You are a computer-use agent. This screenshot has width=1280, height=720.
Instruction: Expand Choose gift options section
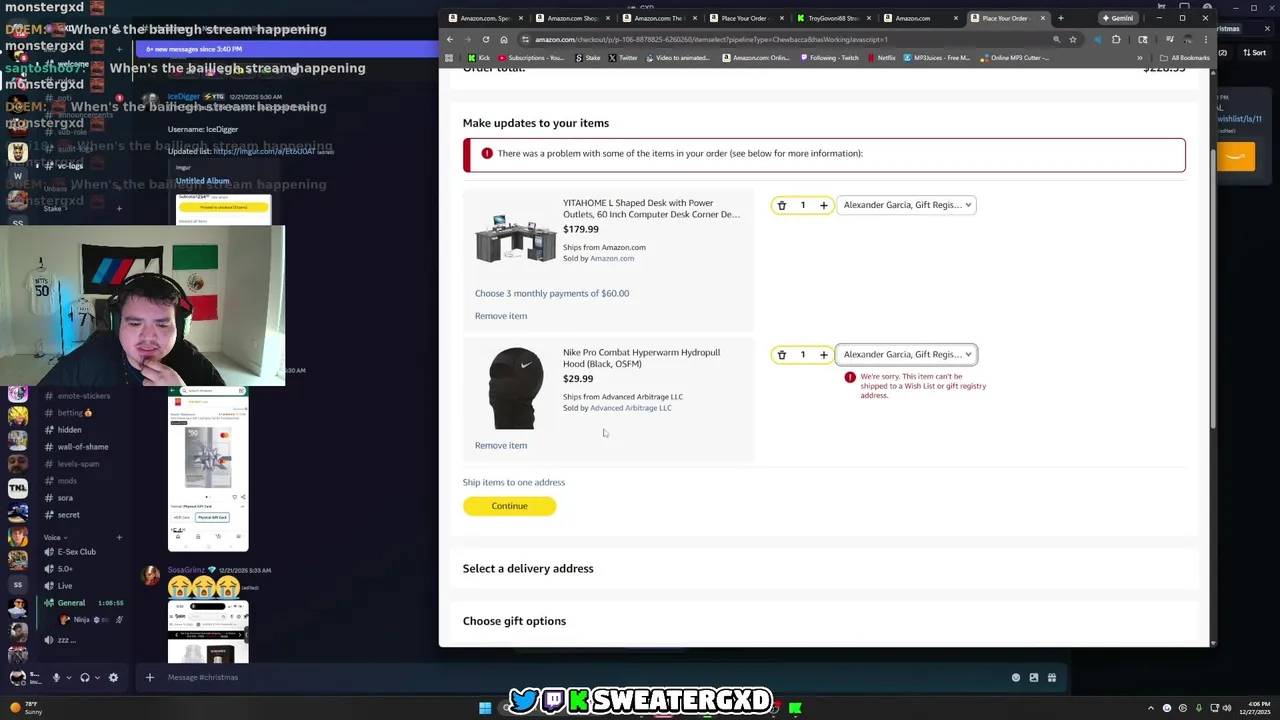tap(514, 622)
